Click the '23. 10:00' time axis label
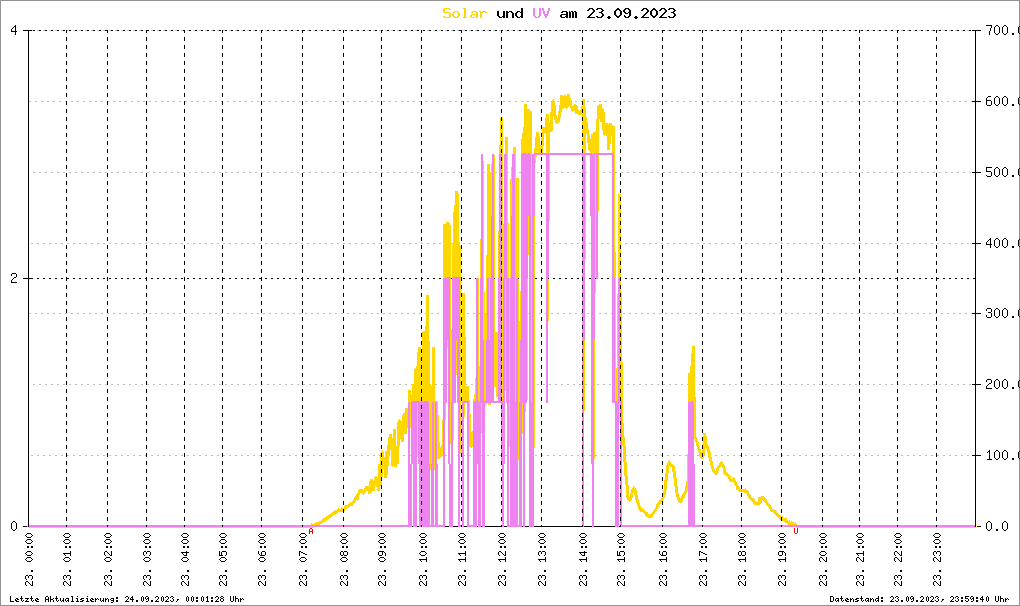Viewport: 1020px width, 606px height. pyautogui.click(x=422, y=559)
